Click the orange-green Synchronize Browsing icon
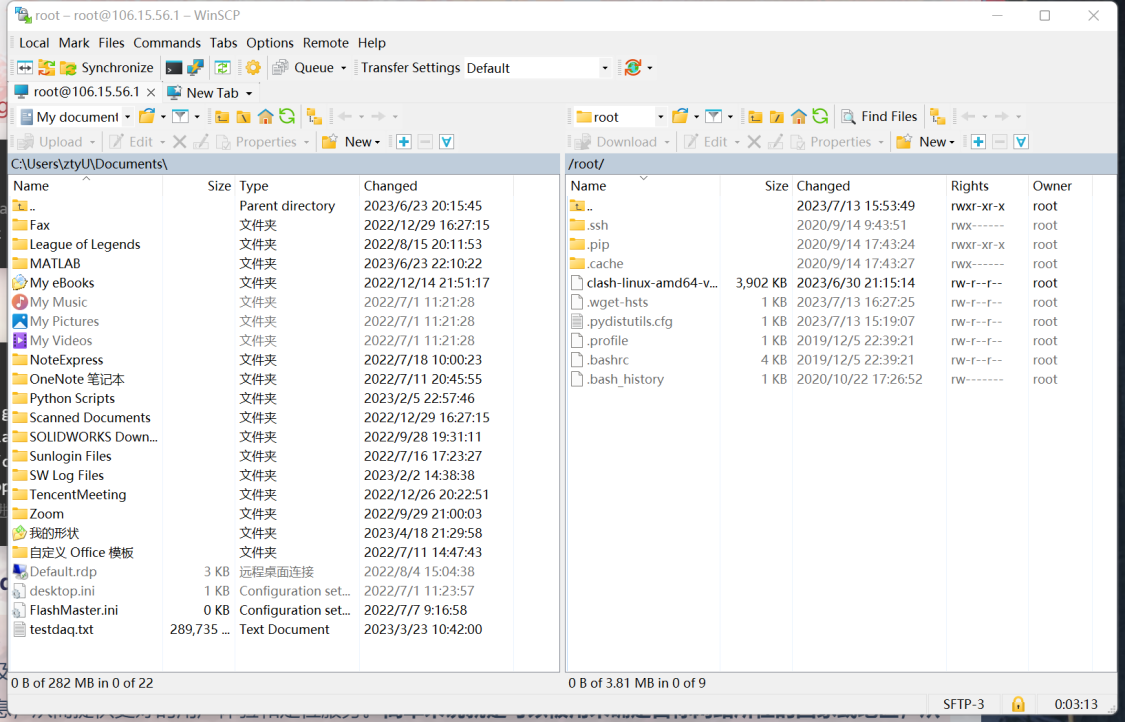The height and width of the screenshot is (722, 1125). (x=47, y=67)
